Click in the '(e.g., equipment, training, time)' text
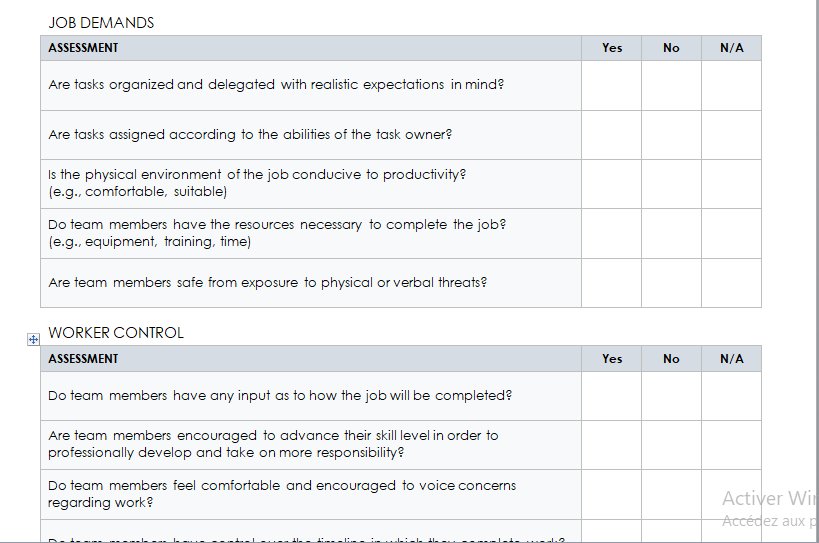 pos(149,242)
